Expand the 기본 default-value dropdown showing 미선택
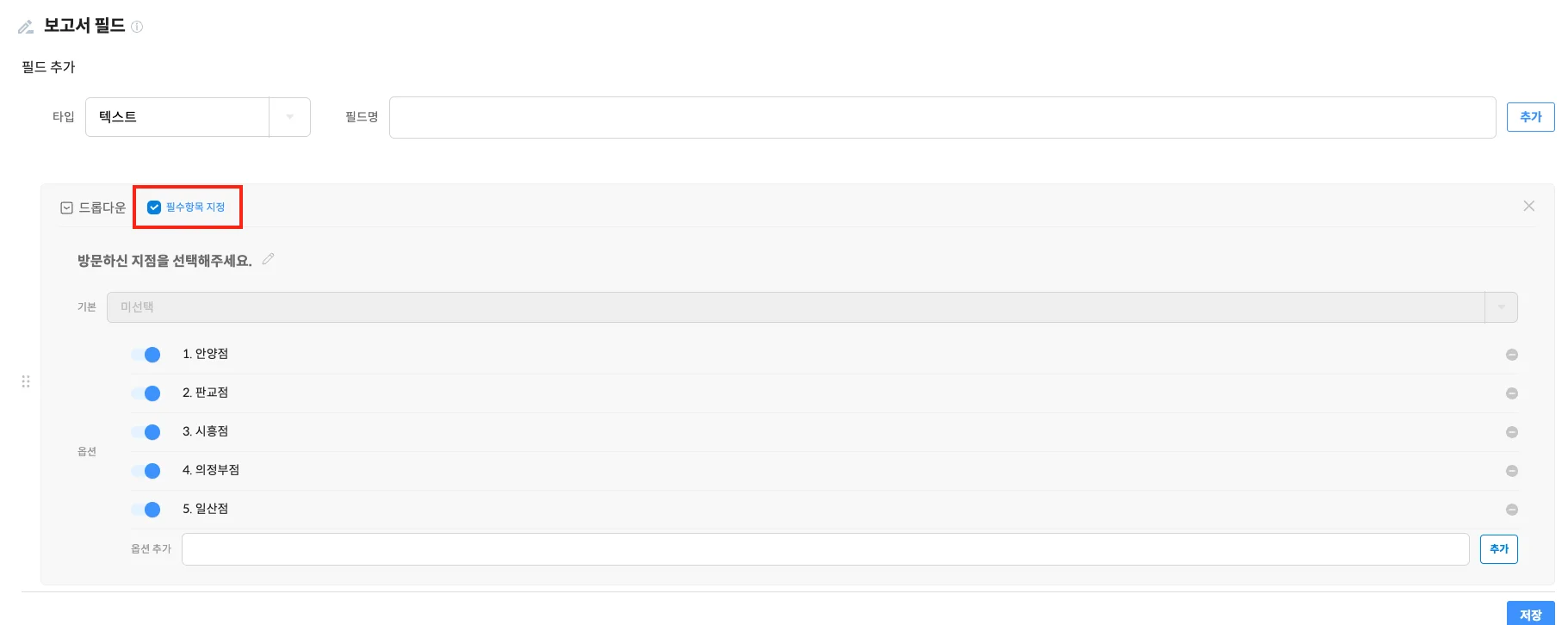This screenshot has height=625, width=1568. coord(811,307)
